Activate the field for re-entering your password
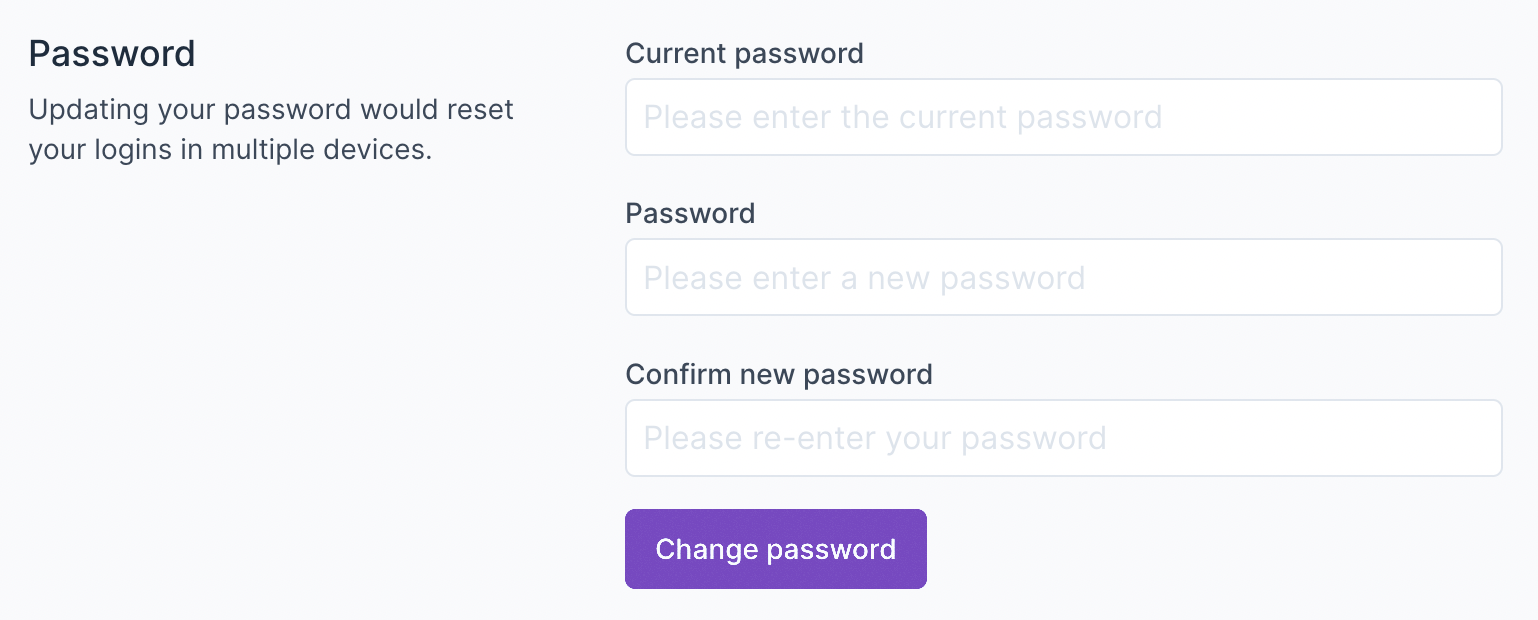The width and height of the screenshot is (1538, 620). (1063, 438)
